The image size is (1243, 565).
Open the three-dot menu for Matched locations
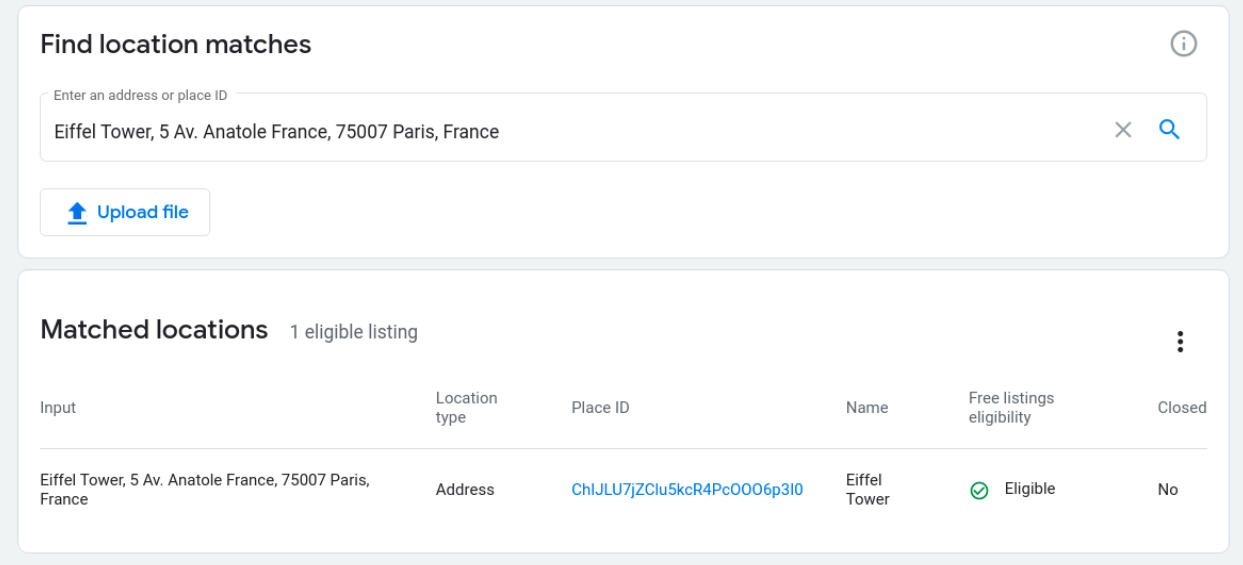(x=1180, y=342)
